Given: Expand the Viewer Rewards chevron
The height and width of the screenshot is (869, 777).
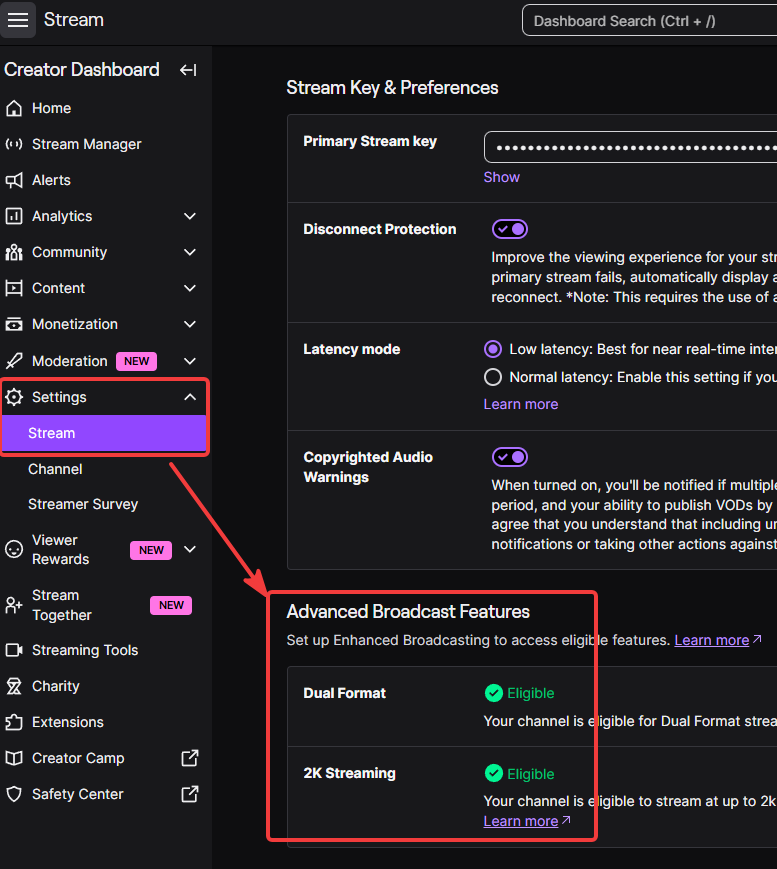Looking at the screenshot, I should coord(190,549).
